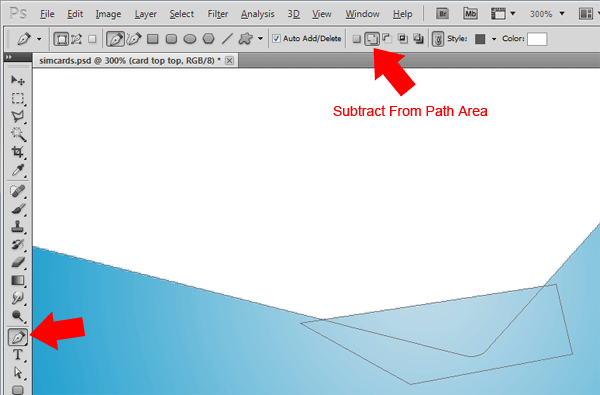Select Create New Shape Layer option
This screenshot has width=600, height=395.
pos(356,39)
